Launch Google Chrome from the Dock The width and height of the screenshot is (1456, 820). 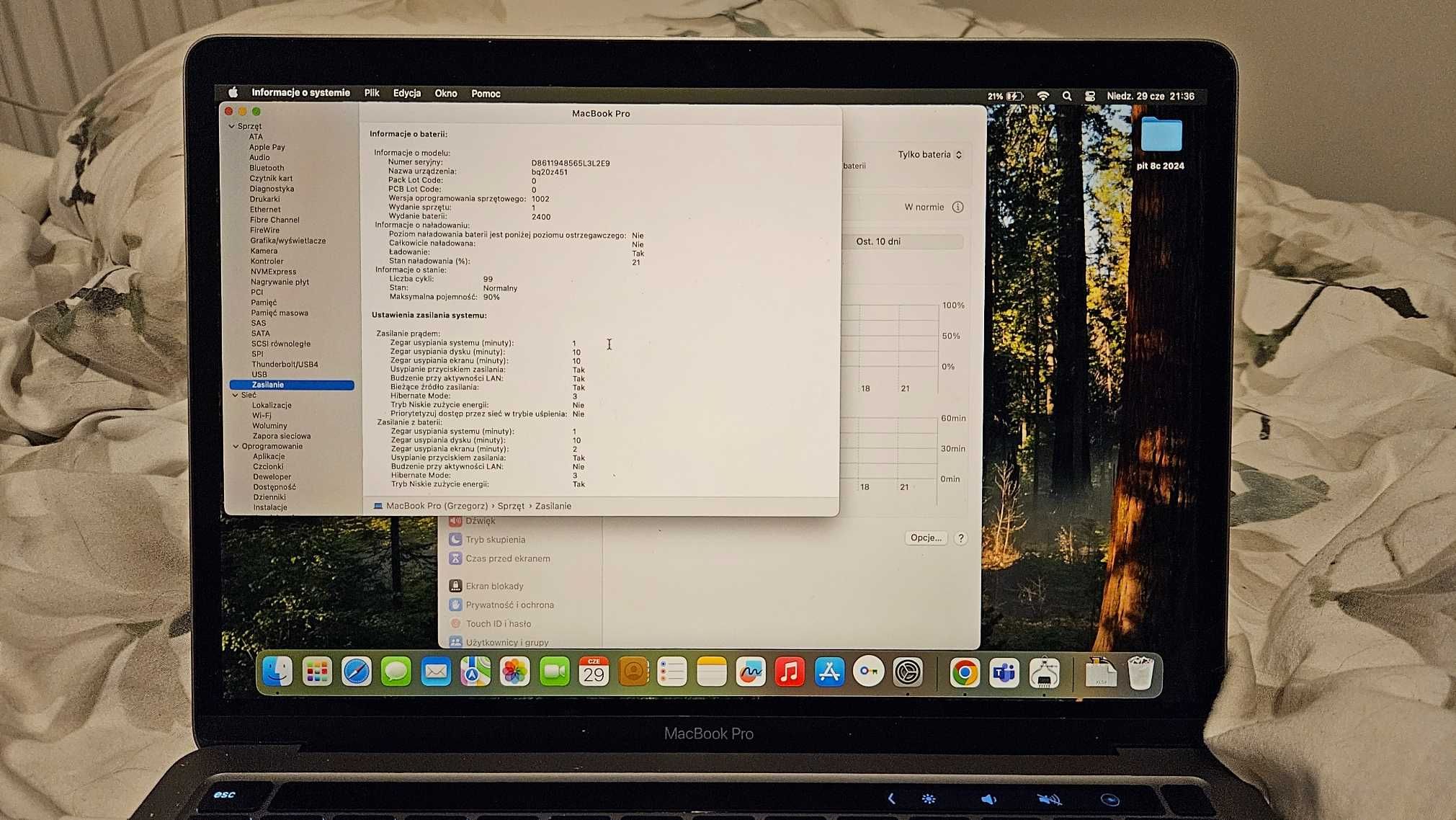[965, 673]
